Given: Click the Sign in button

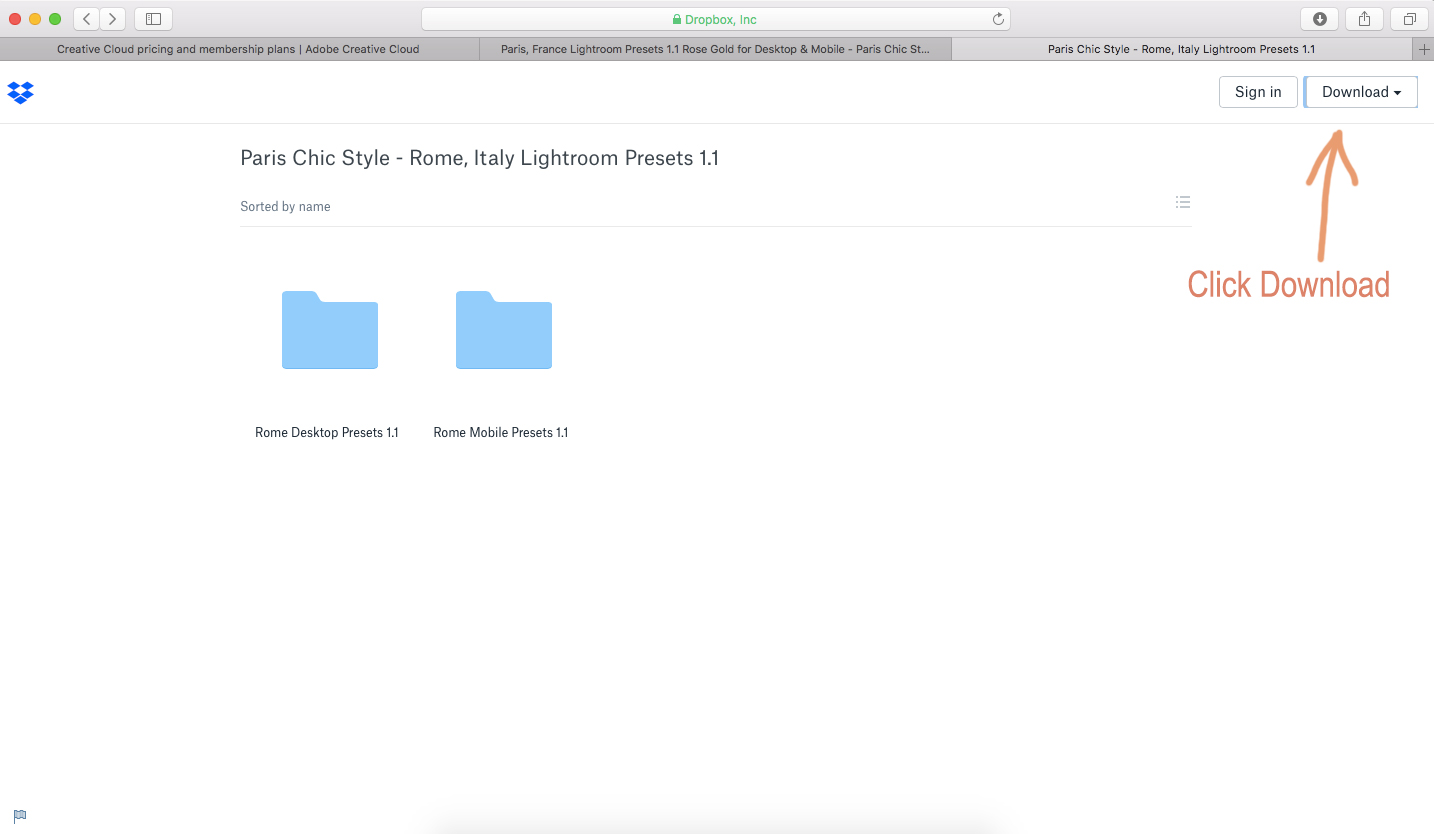Looking at the screenshot, I should click(1257, 92).
